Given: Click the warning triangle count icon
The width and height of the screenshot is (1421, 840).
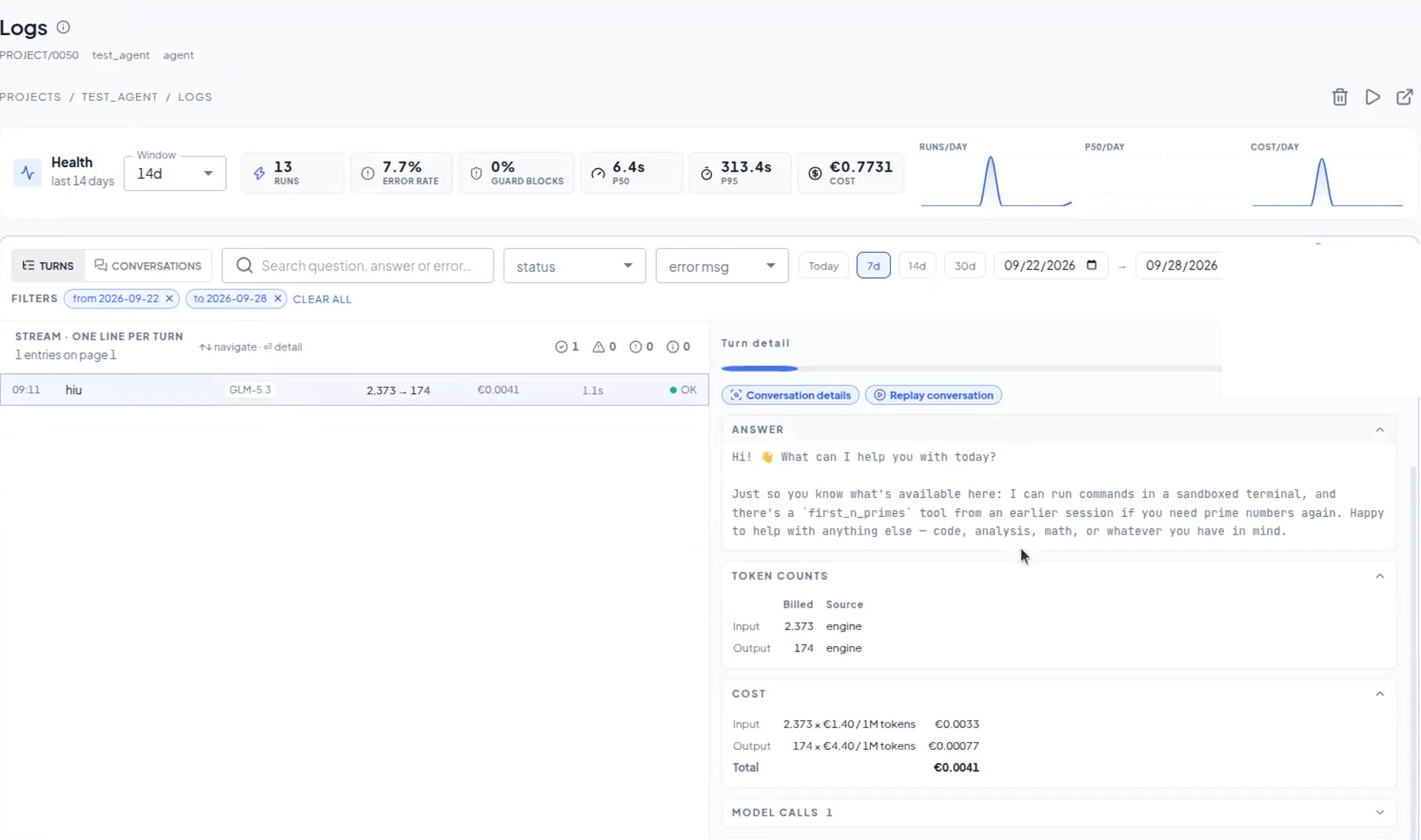Looking at the screenshot, I should 598,347.
